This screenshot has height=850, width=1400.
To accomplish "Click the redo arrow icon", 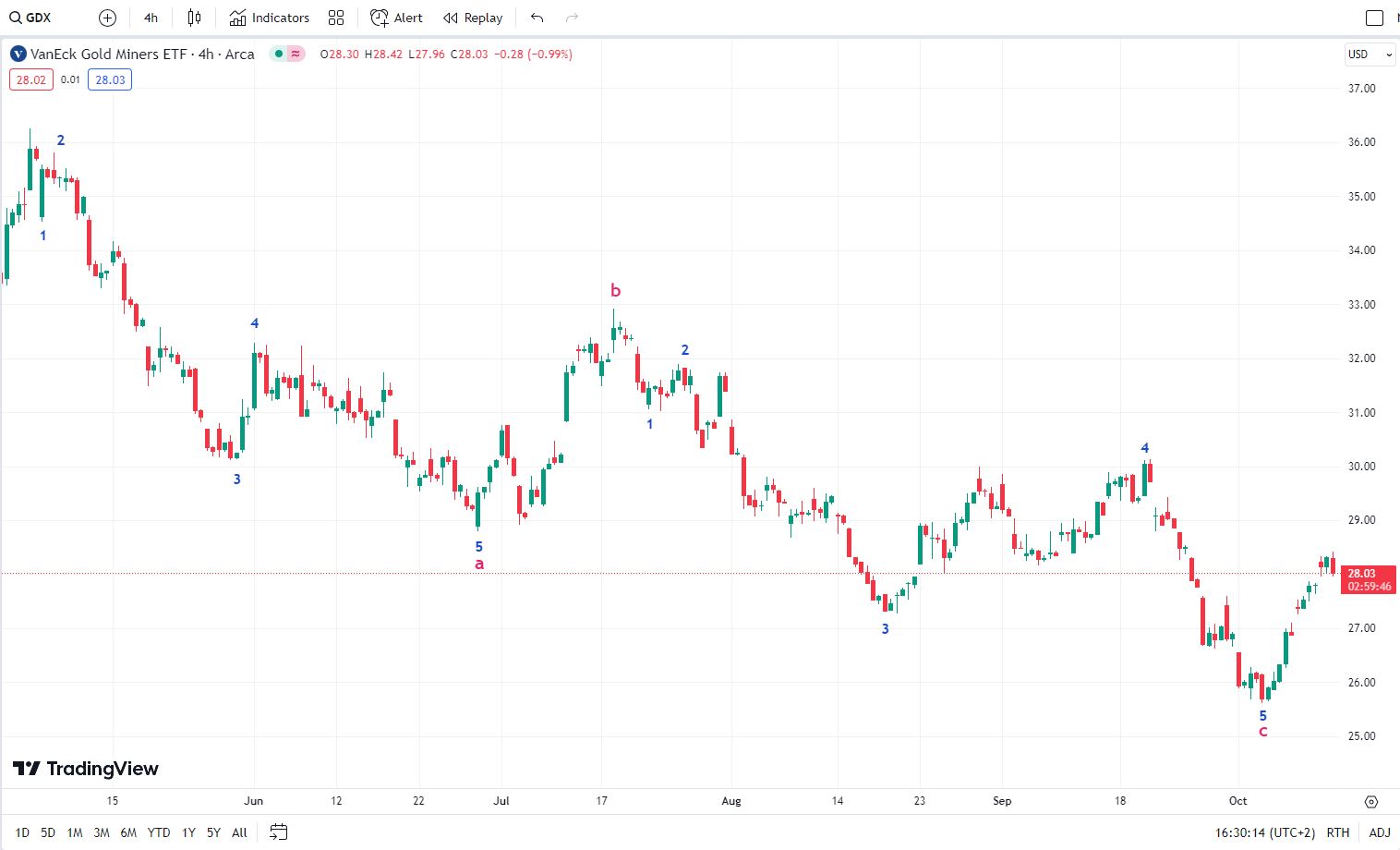I will tap(572, 18).
